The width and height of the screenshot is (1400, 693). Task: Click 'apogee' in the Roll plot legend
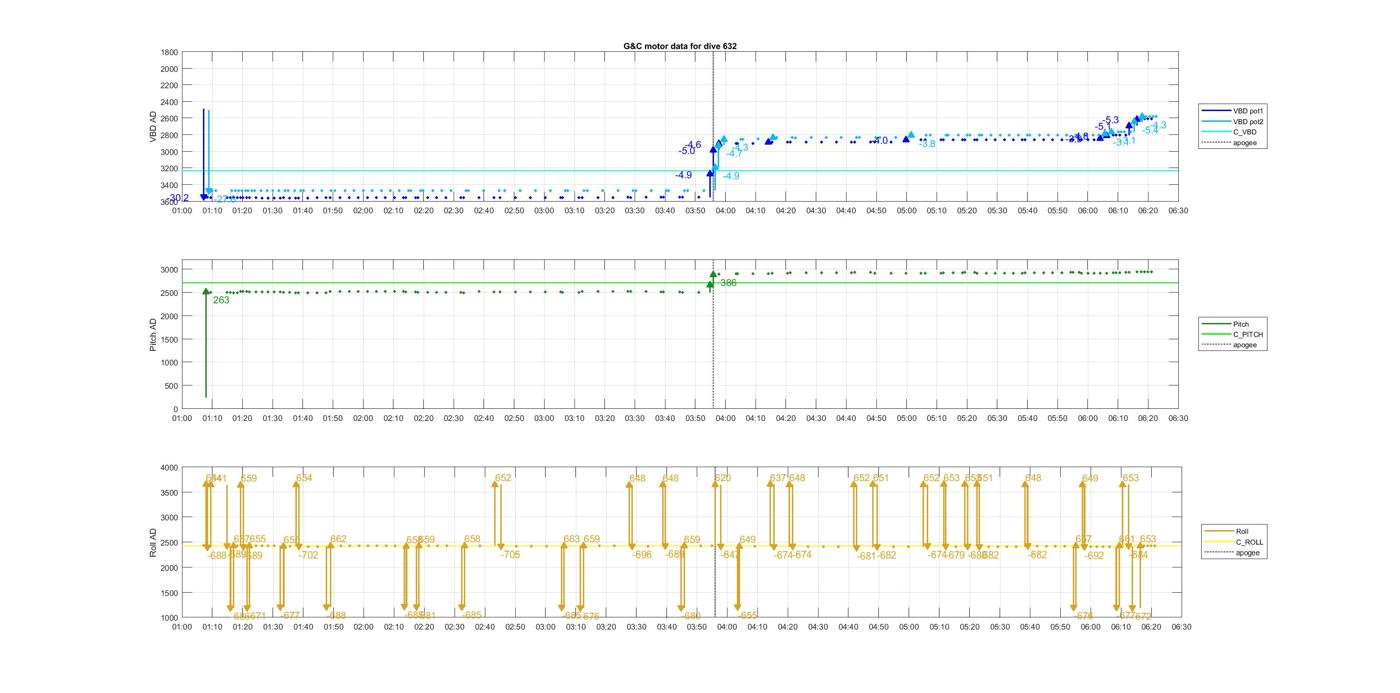point(1247,553)
